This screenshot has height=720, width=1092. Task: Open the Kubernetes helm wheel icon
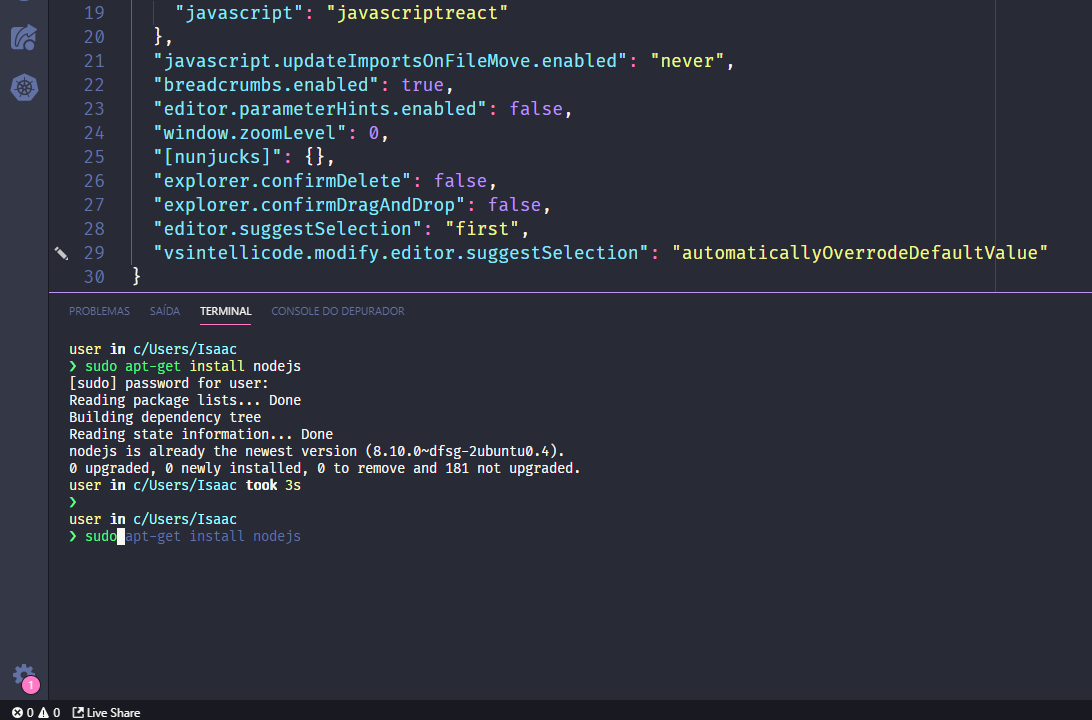pos(24,88)
